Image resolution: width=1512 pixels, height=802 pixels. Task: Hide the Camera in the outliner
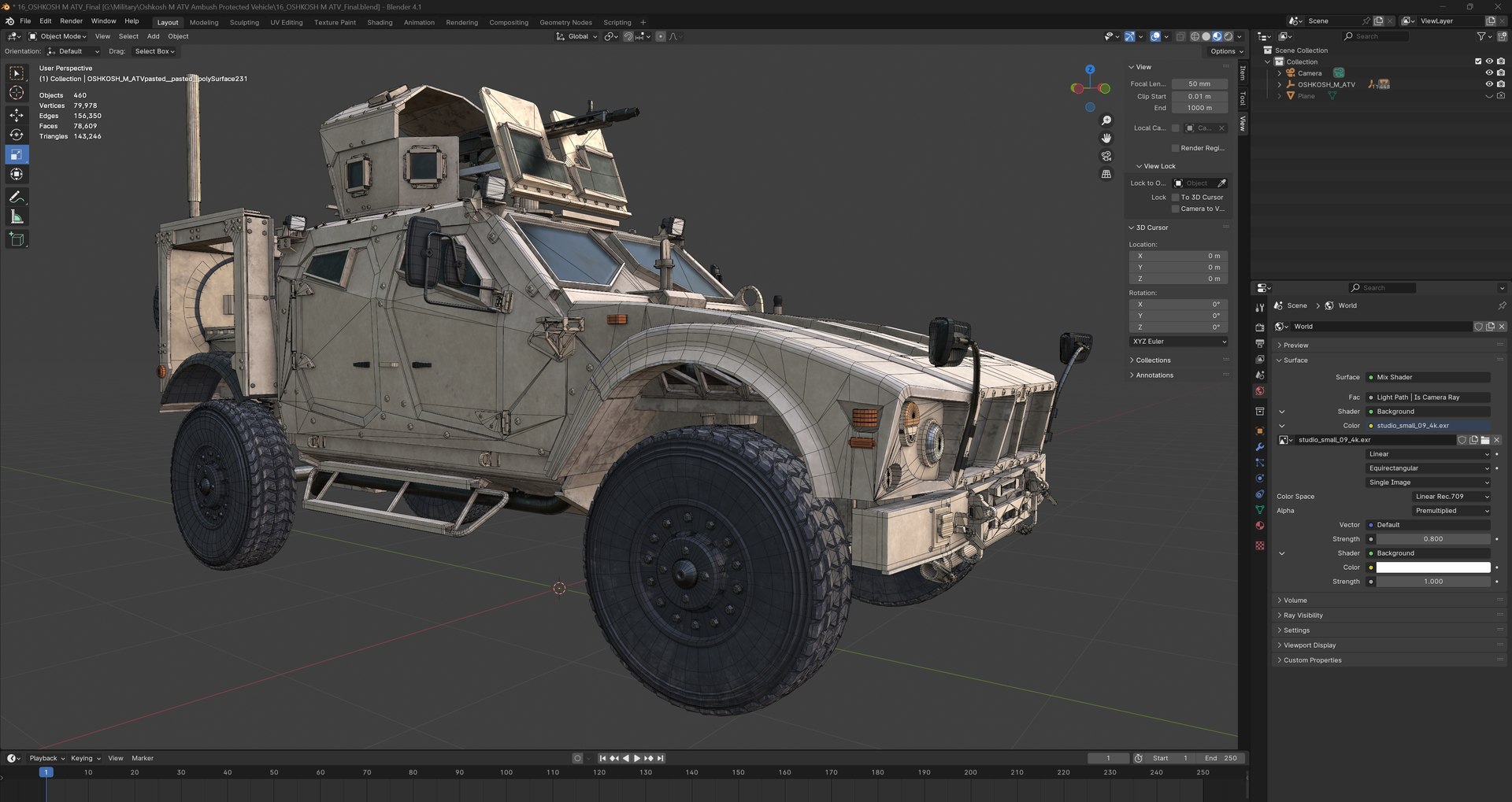[1489, 73]
